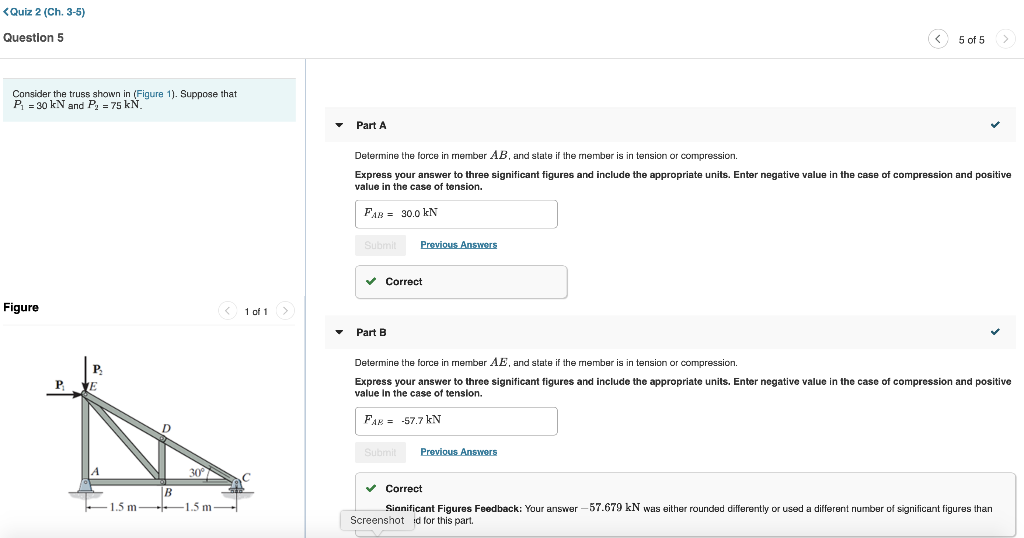Click the F_AE answer field
This screenshot has height=538, width=1024.
pyautogui.click(x=456, y=421)
